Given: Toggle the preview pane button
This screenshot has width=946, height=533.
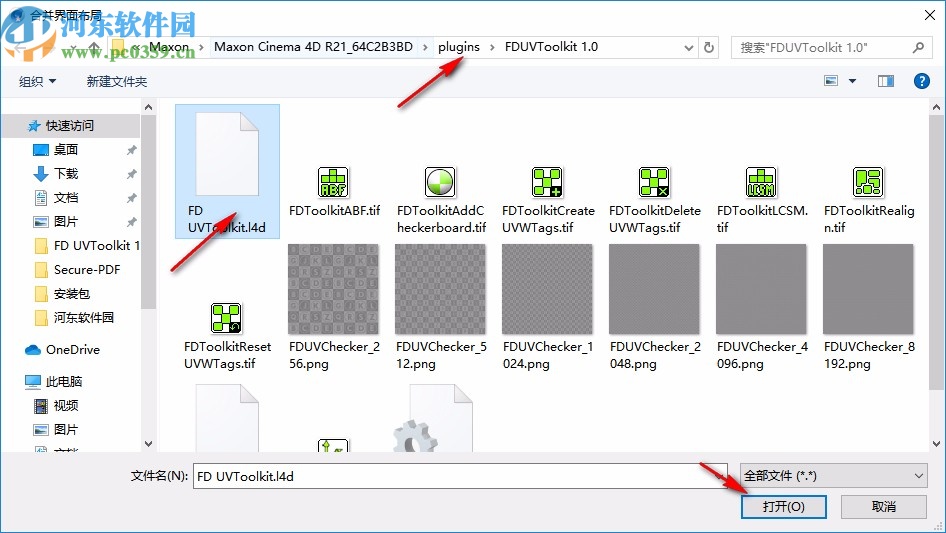Looking at the screenshot, I should [886, 81].
